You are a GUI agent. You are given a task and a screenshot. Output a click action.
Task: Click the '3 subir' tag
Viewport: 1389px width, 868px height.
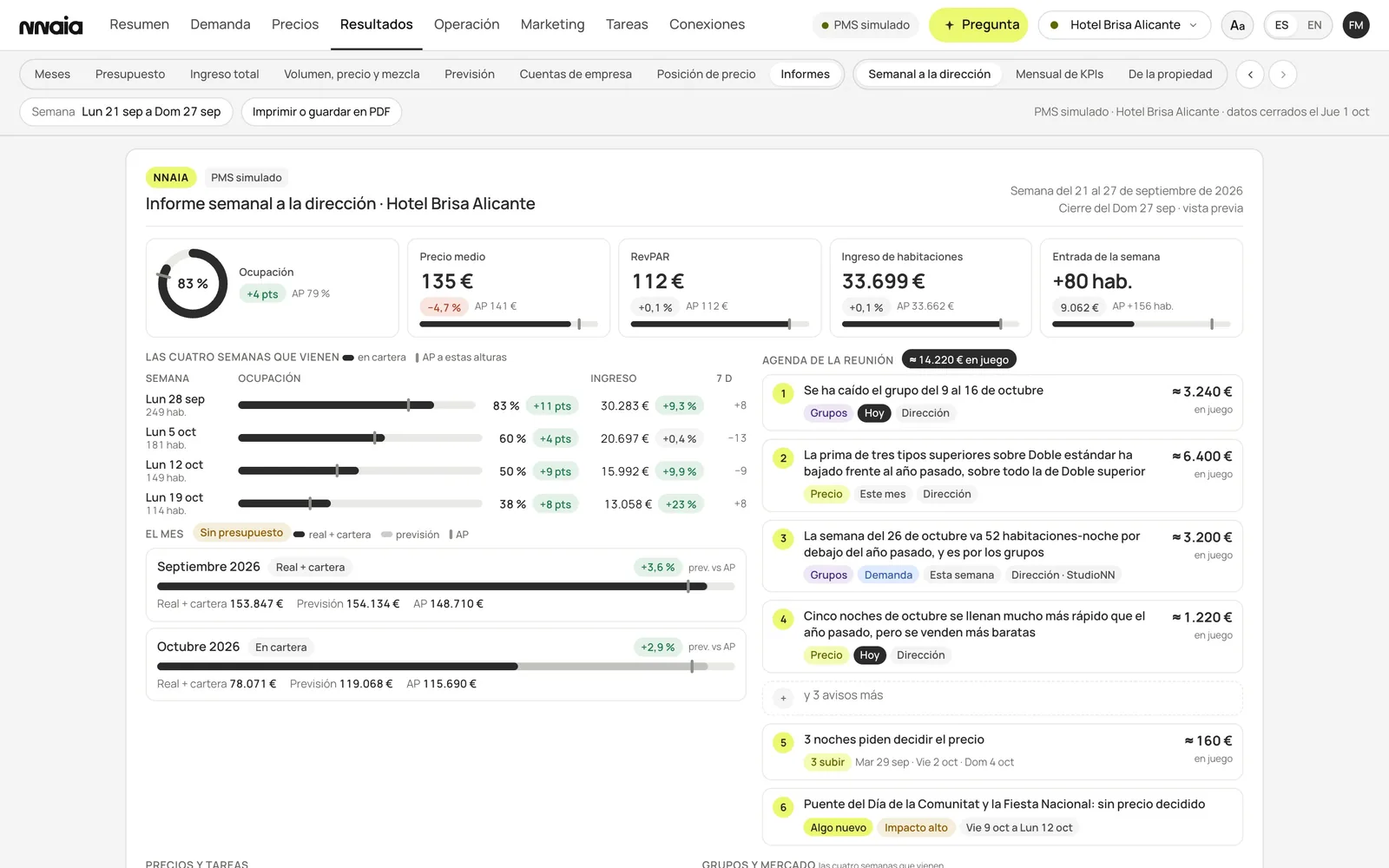(x=827, y=762)
